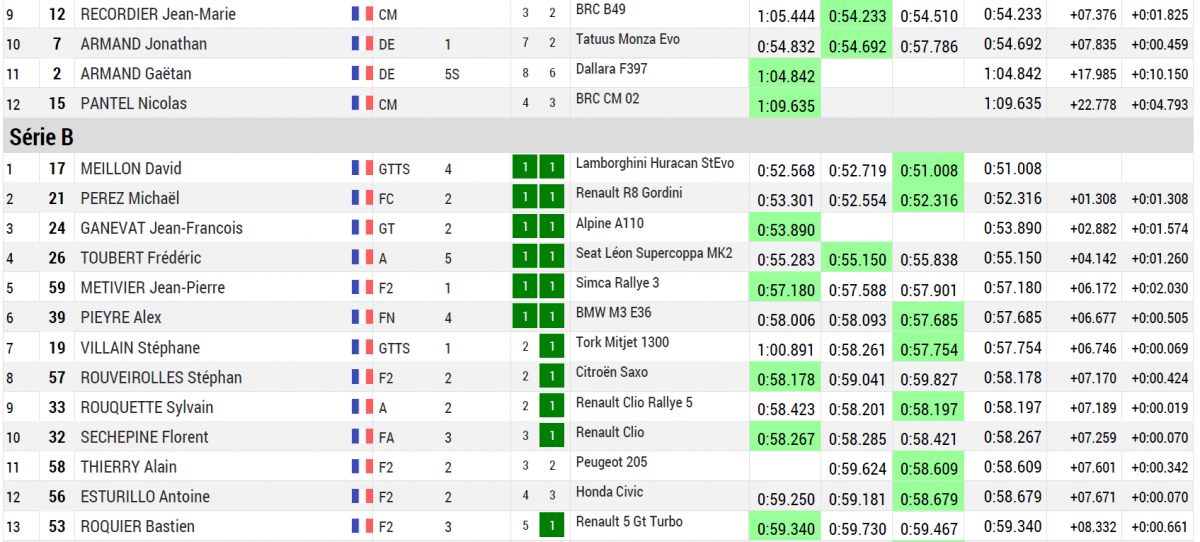Click the car Renault Clio Rallye 5

tap(634, 402)
